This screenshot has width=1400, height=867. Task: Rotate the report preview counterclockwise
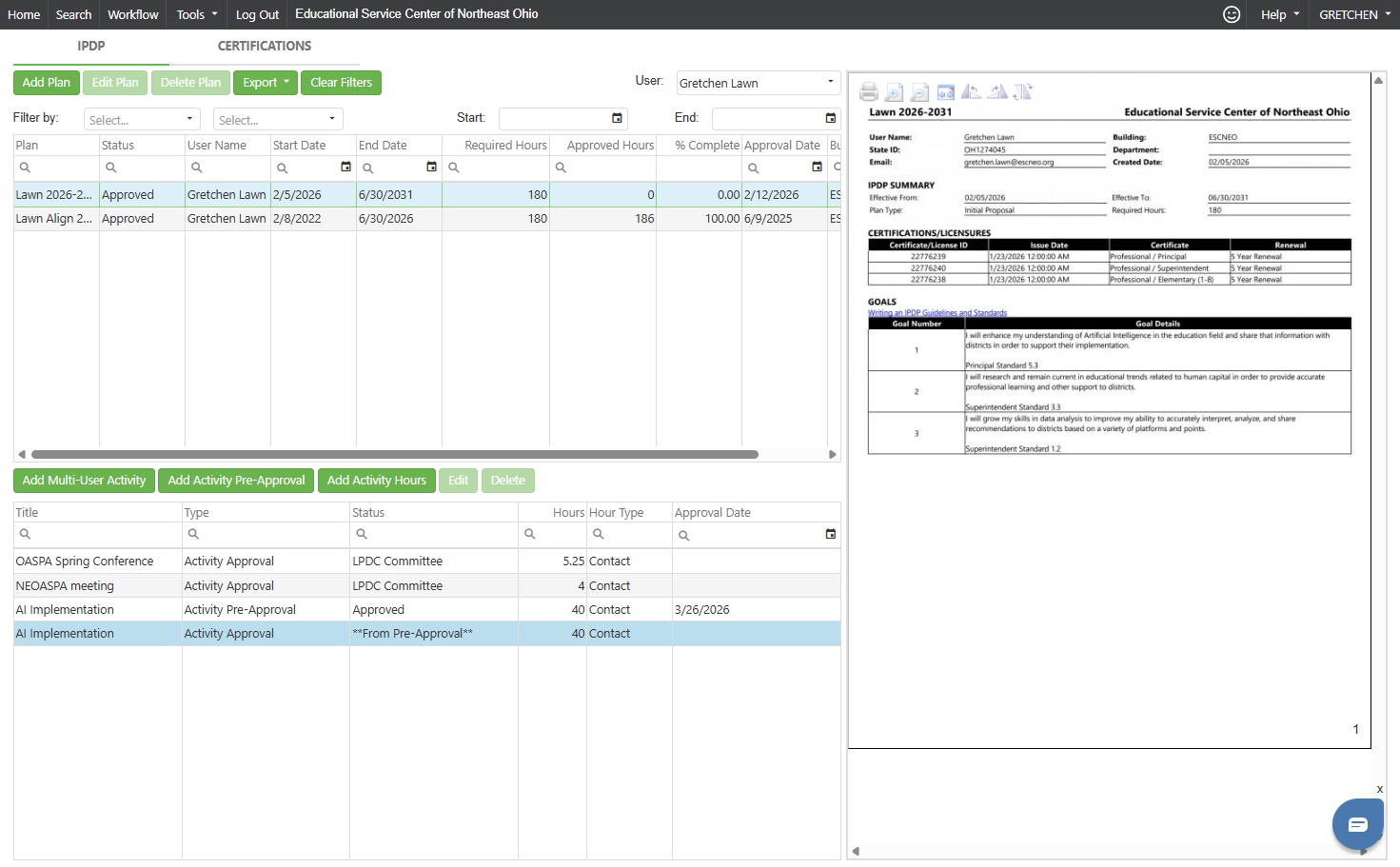[x=971, y=91]
